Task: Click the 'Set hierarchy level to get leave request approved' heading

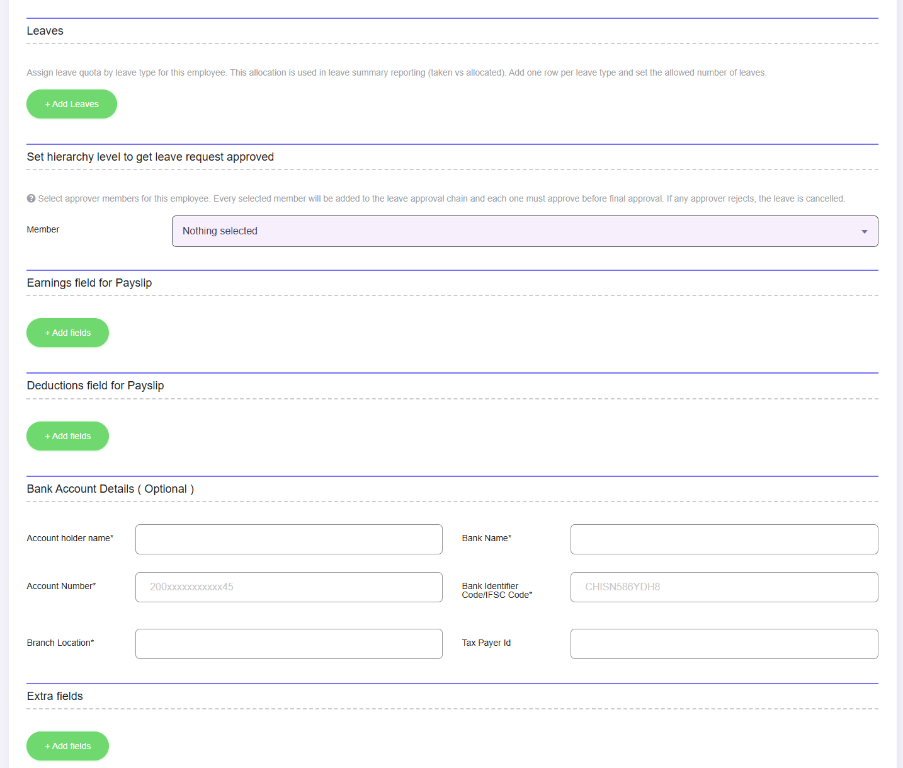Action: (x=150, y=157)
